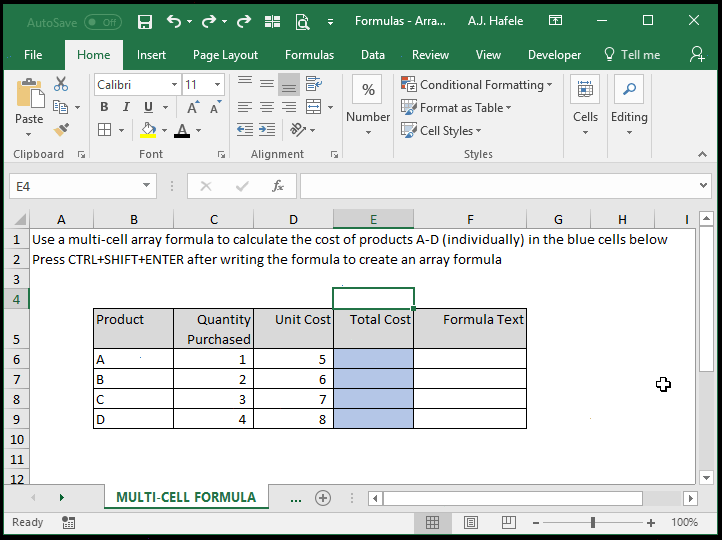Switch to the Data ribbon tab
The height and width of the screenshot is (540, 722).
pos(373,55)
